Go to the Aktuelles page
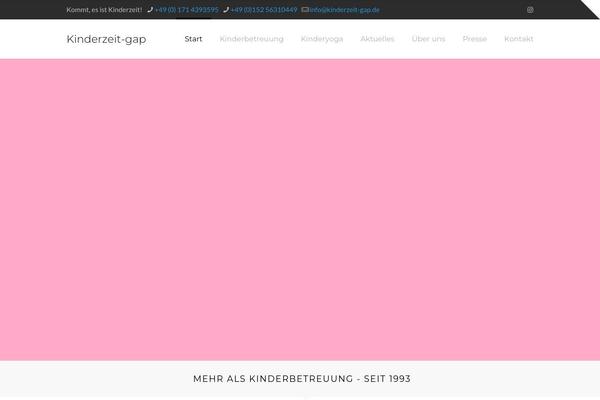The width and height of the screenshot is (600, 400). coord(377,39)
